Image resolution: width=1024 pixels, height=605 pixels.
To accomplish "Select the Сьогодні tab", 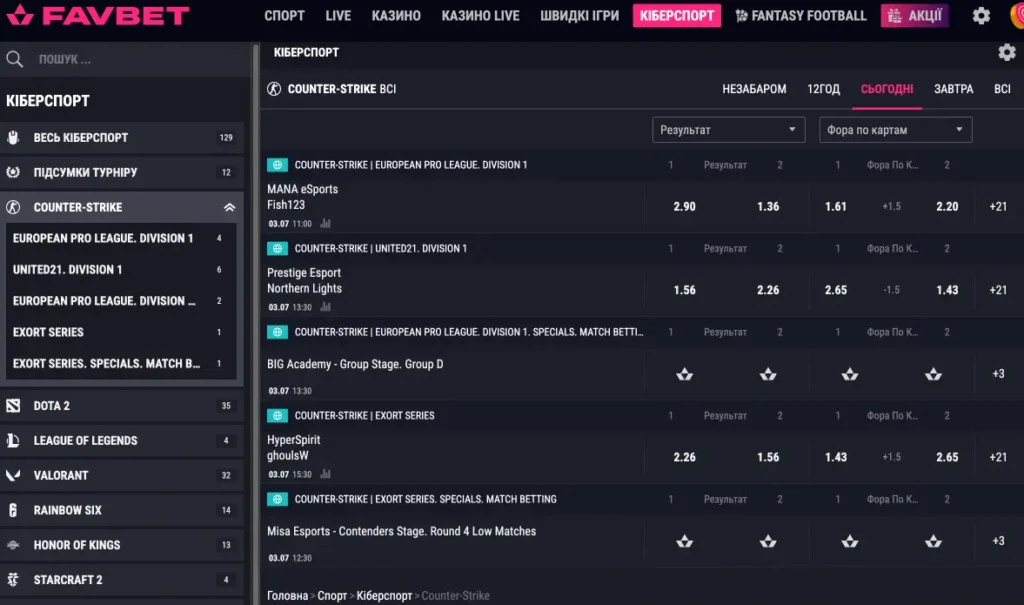I will 887,89.
